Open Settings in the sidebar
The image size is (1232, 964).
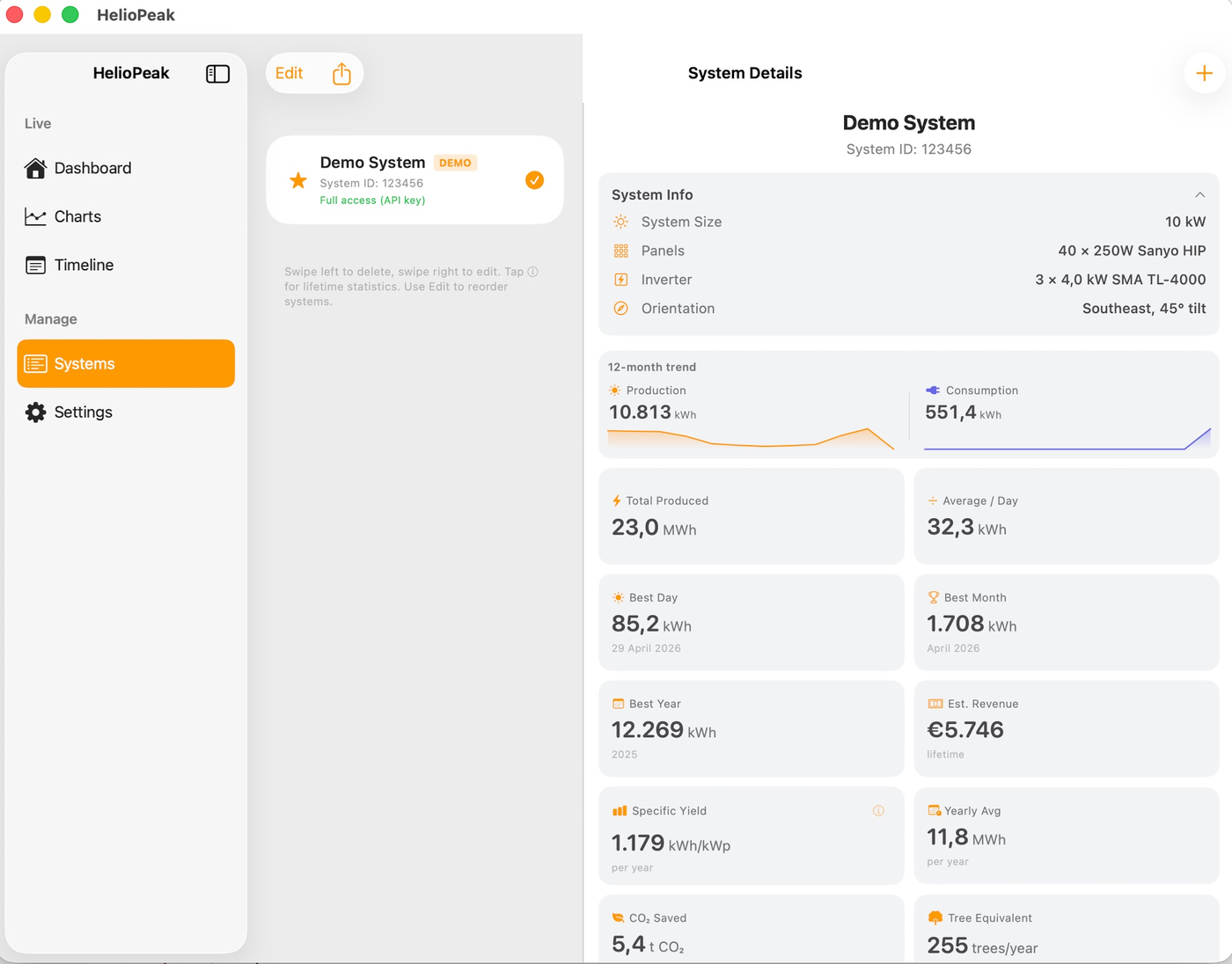[126, 412]
